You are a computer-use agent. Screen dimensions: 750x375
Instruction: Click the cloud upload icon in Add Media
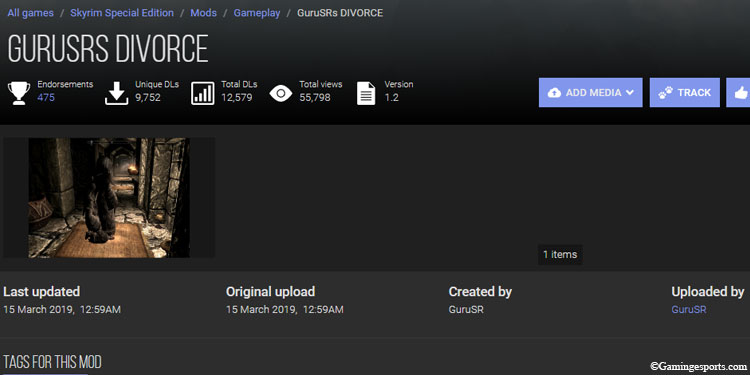click(554, 93)
